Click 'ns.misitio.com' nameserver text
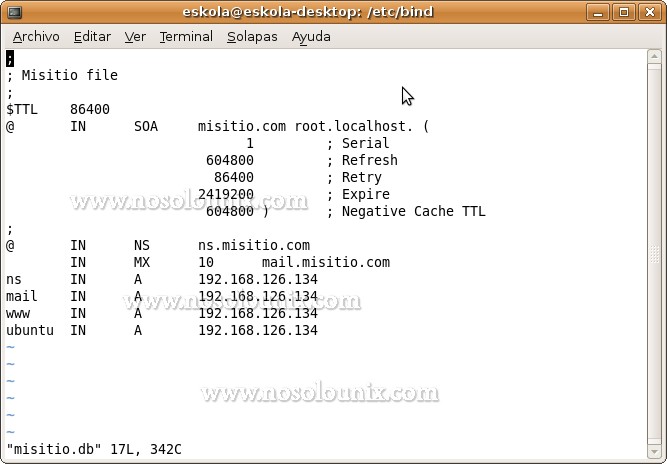 (254, 245)
